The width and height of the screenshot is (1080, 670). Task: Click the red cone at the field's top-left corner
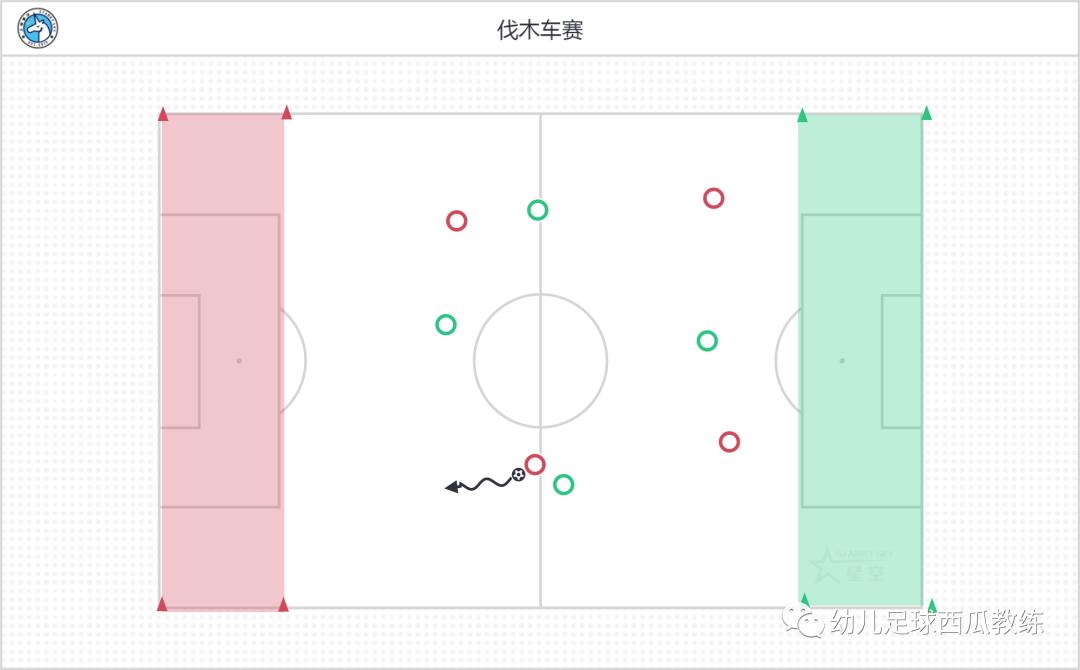[163, 114]
